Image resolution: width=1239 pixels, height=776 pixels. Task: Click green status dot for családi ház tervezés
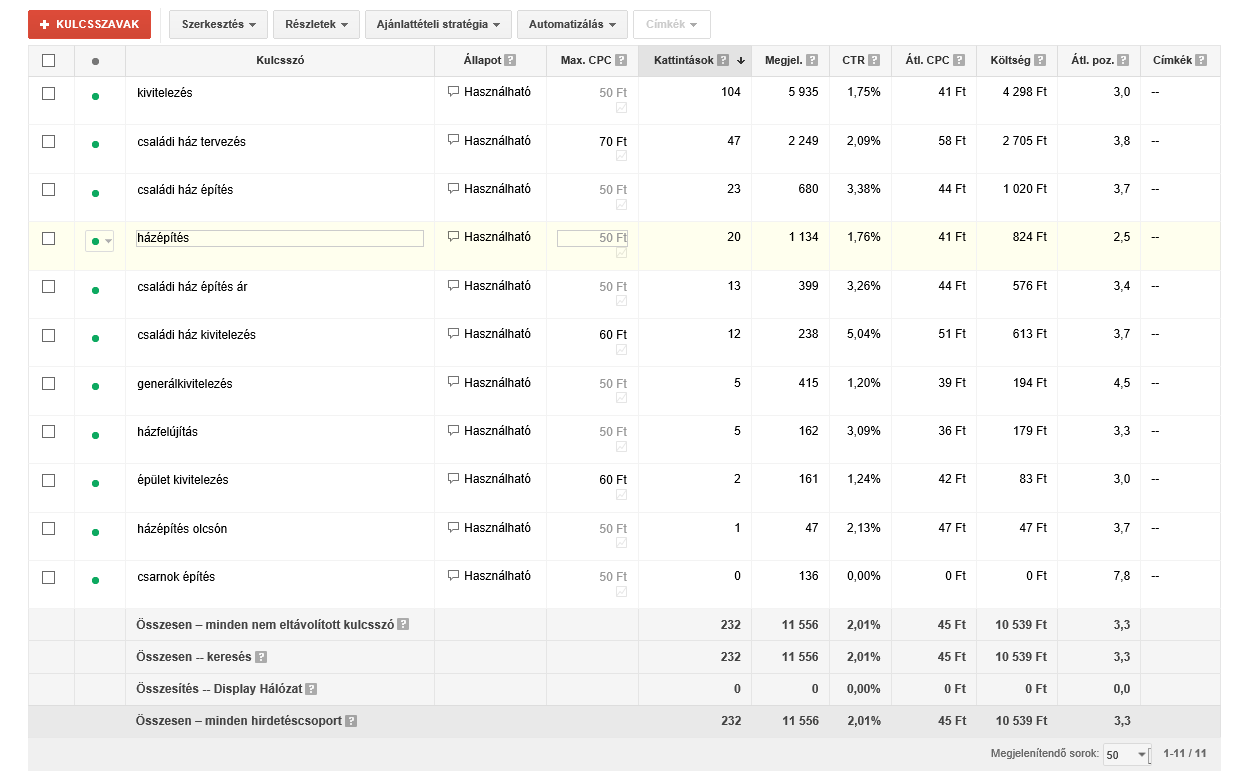[x=95, y=144]
